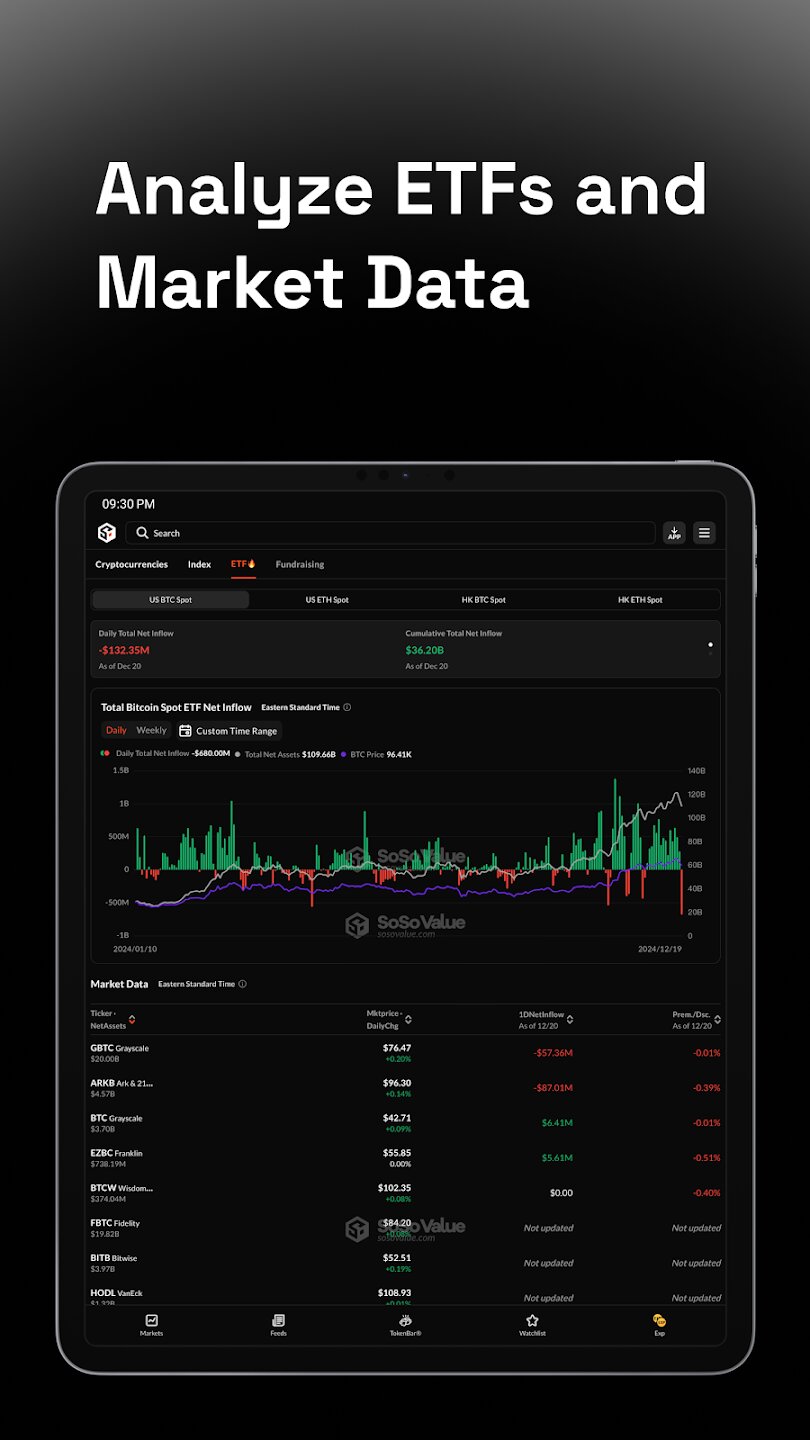Open the Watchlist star icon
Screen dimensions: 810x1440
coord(532,1321)
